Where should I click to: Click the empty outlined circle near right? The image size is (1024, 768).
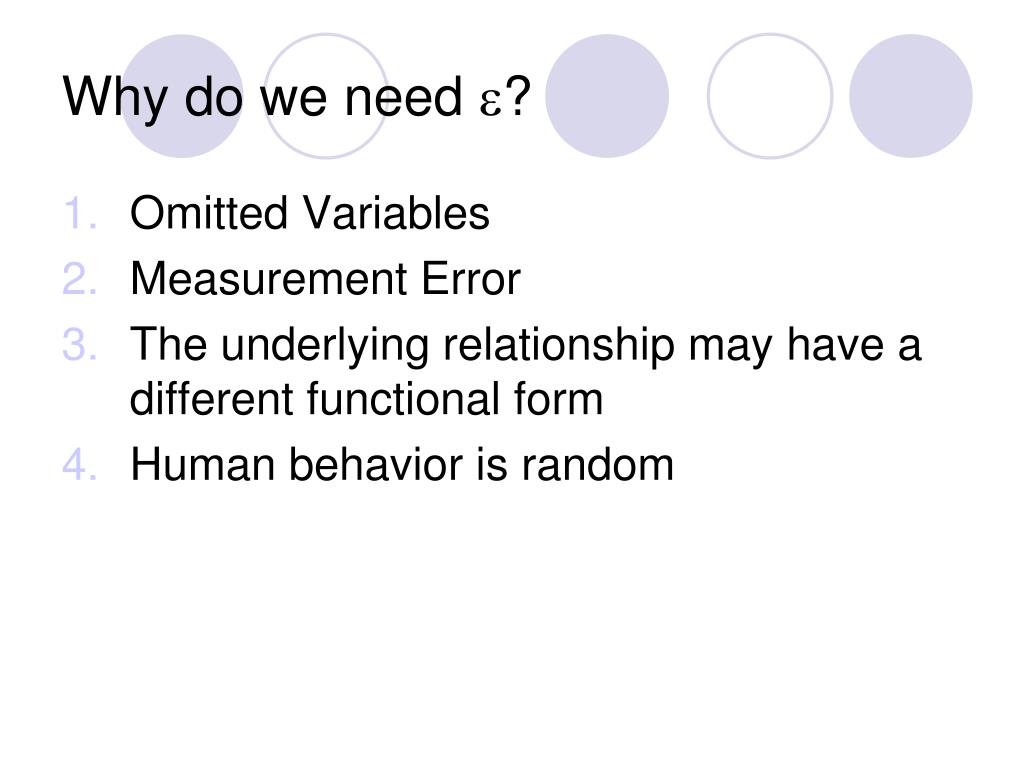(x=770, y=96)
